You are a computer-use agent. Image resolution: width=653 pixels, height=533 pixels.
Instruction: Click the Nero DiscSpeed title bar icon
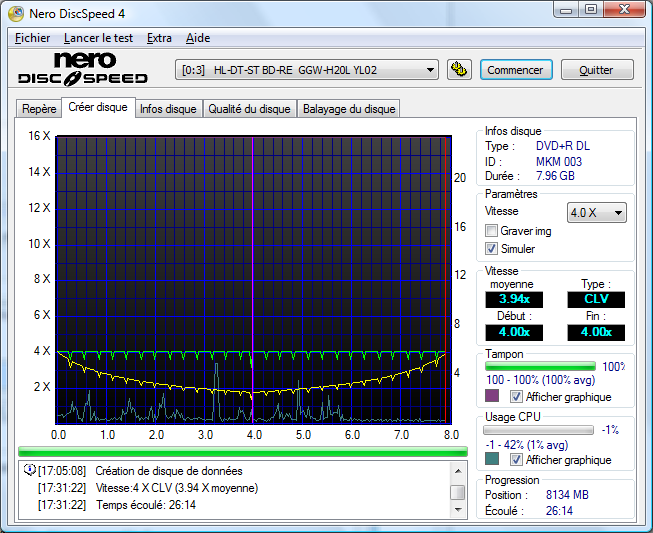(x=16, y=13)
